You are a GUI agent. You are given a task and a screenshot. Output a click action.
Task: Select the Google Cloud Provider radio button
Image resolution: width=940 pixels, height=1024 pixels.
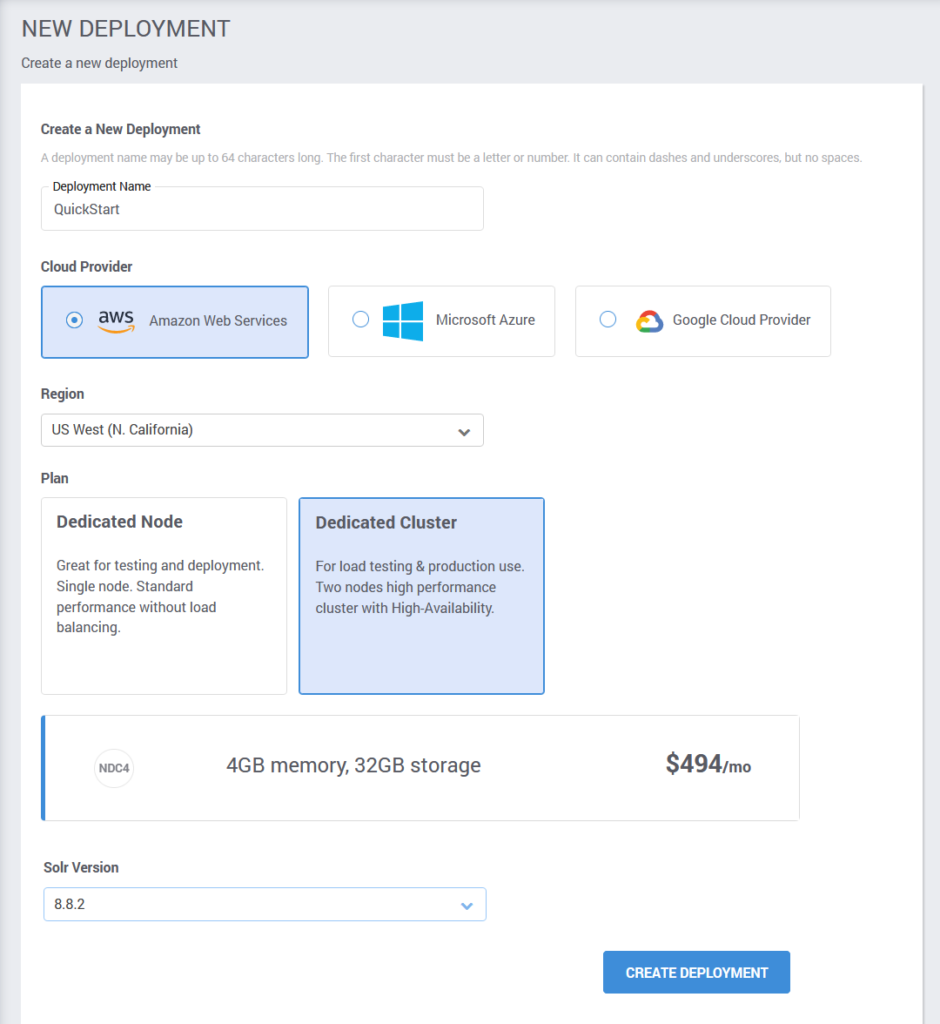coord(608,319)
